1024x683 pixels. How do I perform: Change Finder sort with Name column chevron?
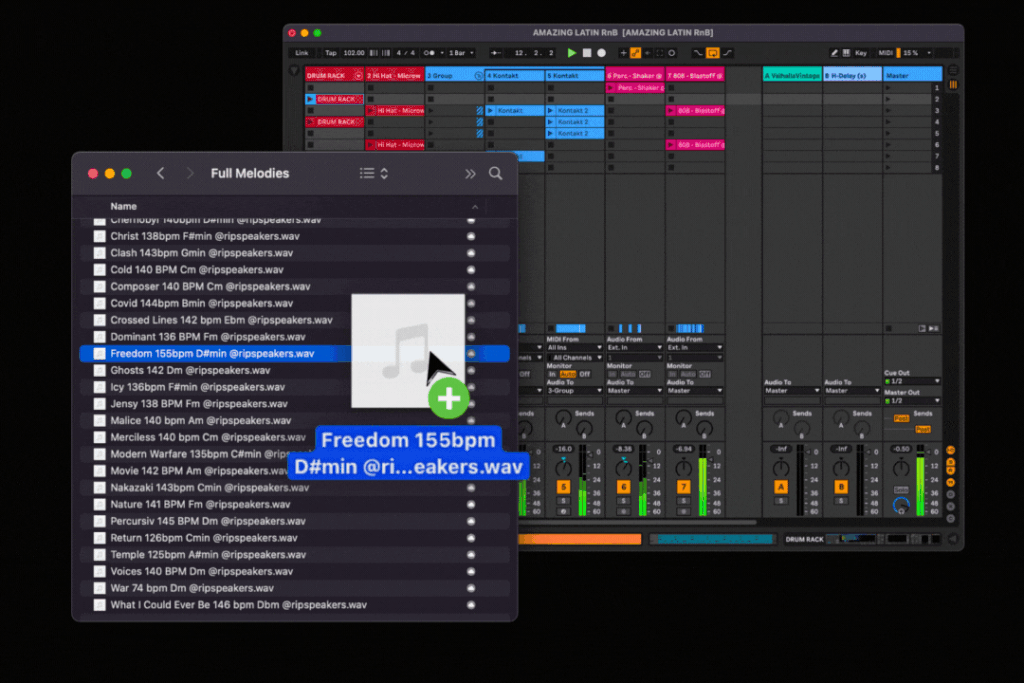475,206
